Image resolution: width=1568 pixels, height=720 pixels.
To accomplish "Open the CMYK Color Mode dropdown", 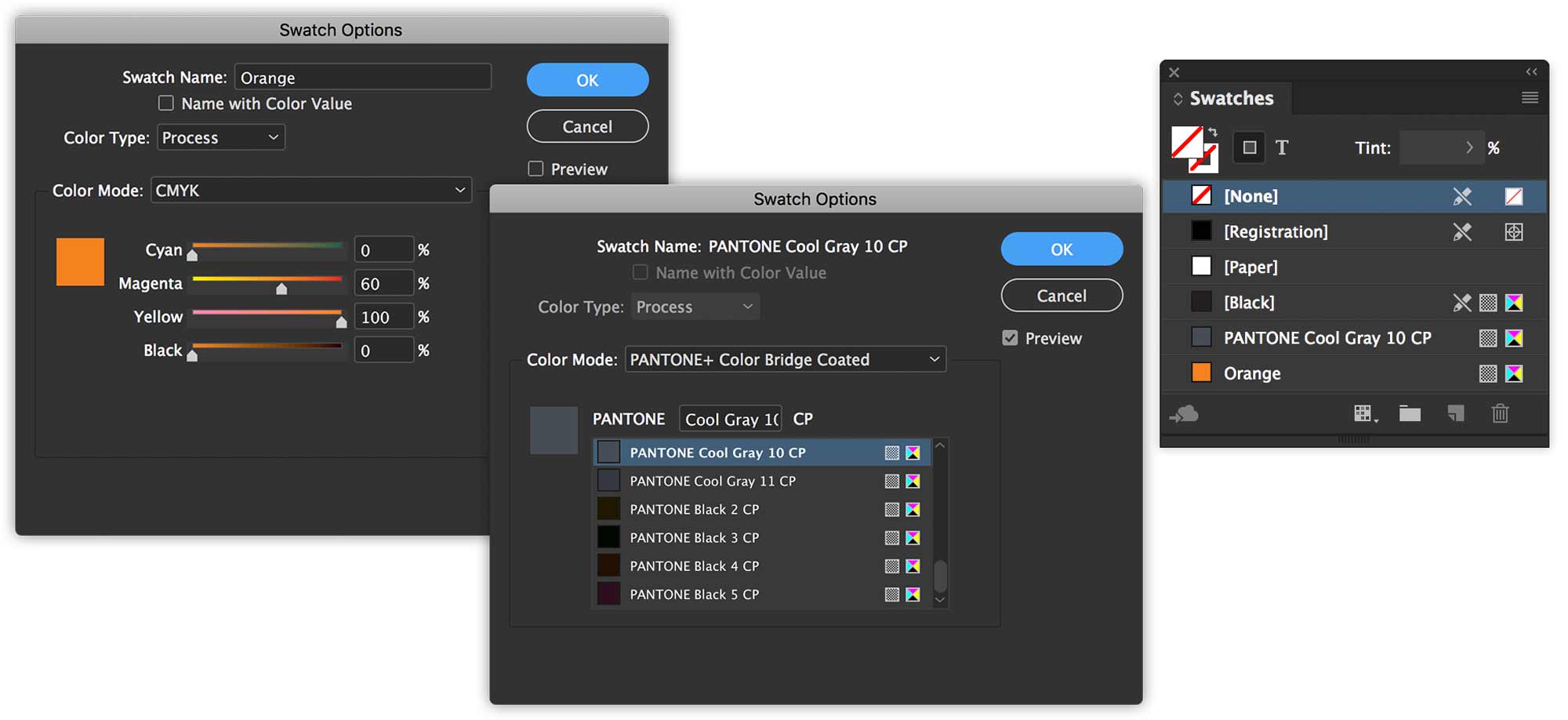I will coord(311,191).
